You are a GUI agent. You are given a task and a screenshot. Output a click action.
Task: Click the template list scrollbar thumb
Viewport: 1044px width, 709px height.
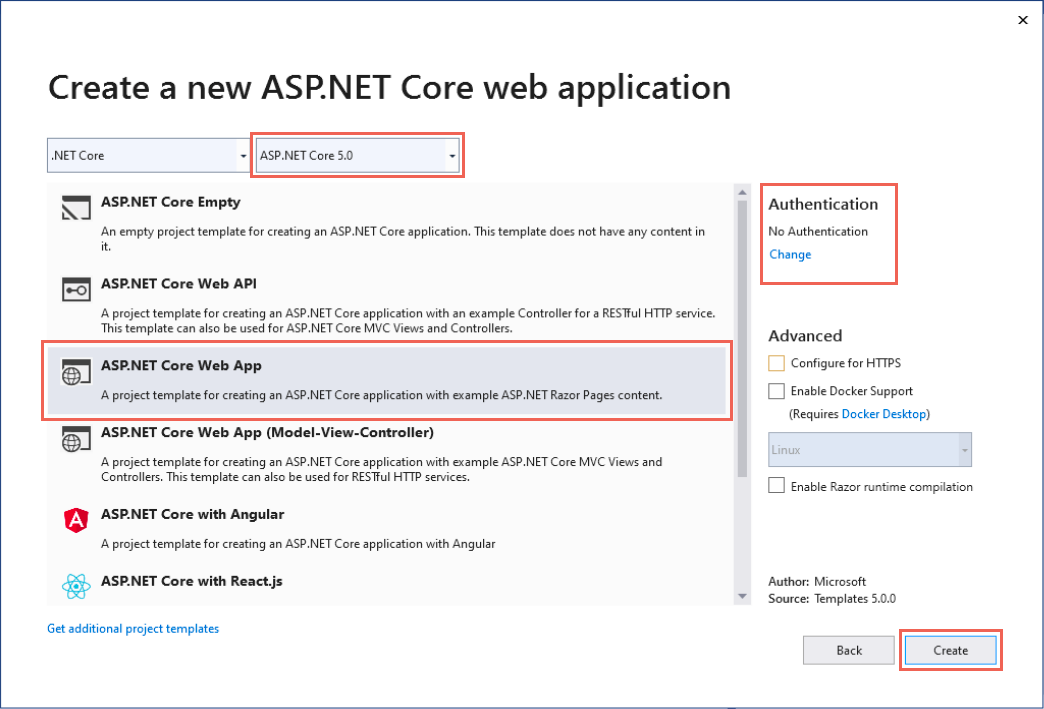pos(742,338)
